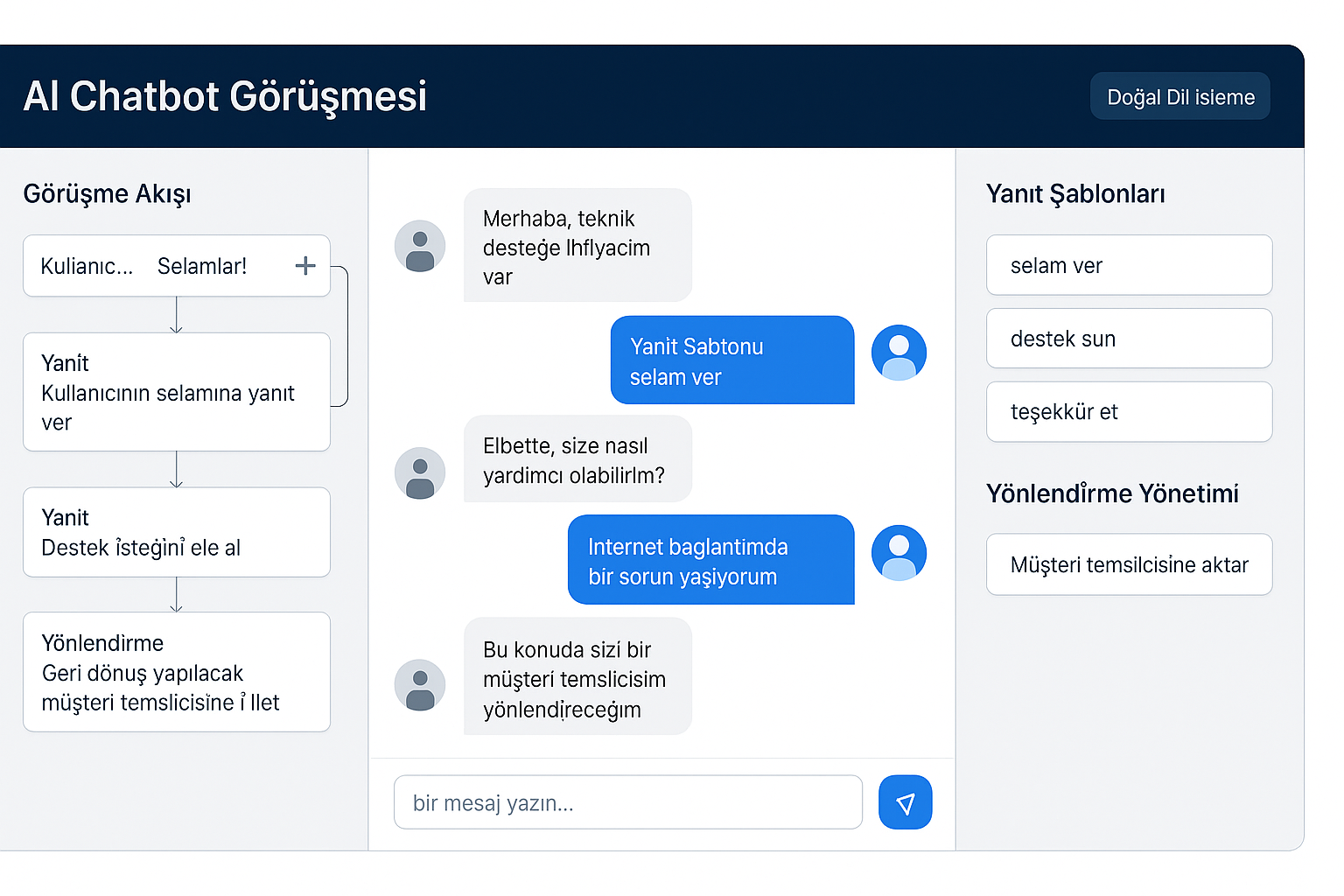Click the bot avatar beside the first greeting message
Viewport: 1344px width, 896px height.
pyautogui.click(x=420, y=246)
